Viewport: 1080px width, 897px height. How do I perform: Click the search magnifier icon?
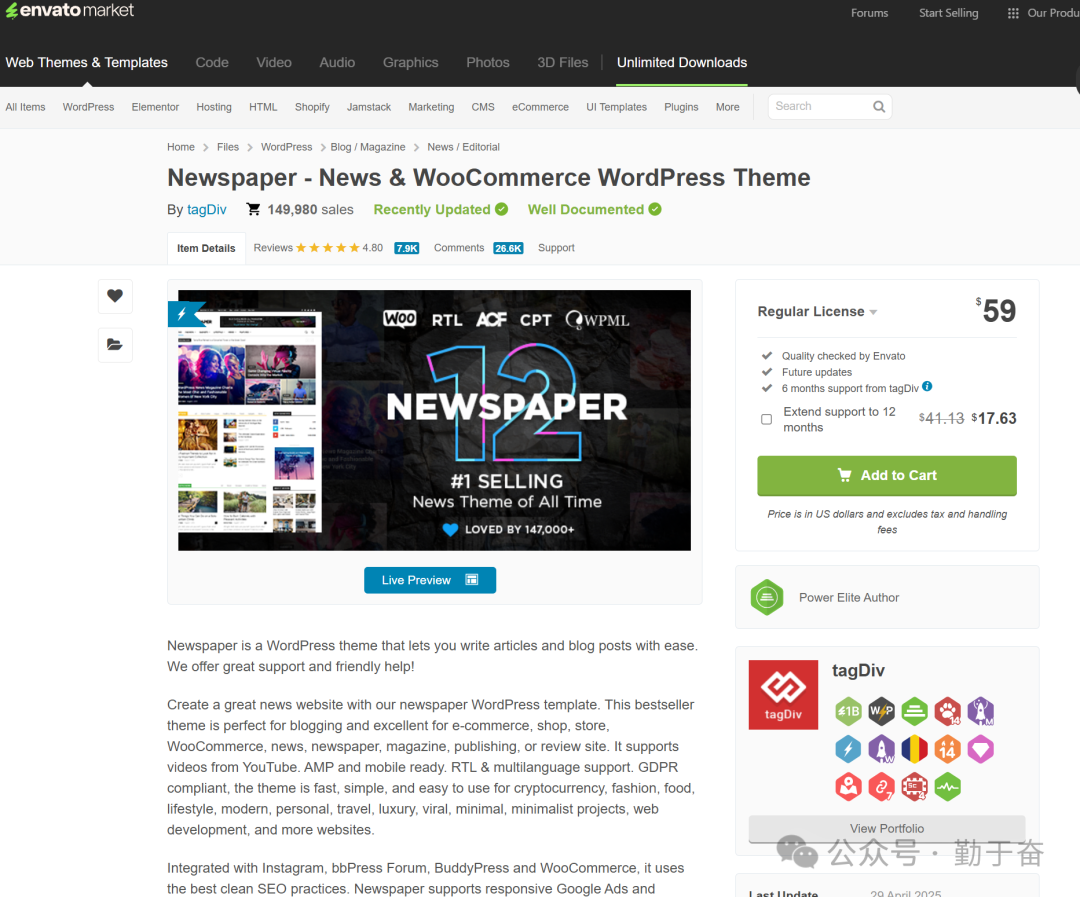click(879, 107)
